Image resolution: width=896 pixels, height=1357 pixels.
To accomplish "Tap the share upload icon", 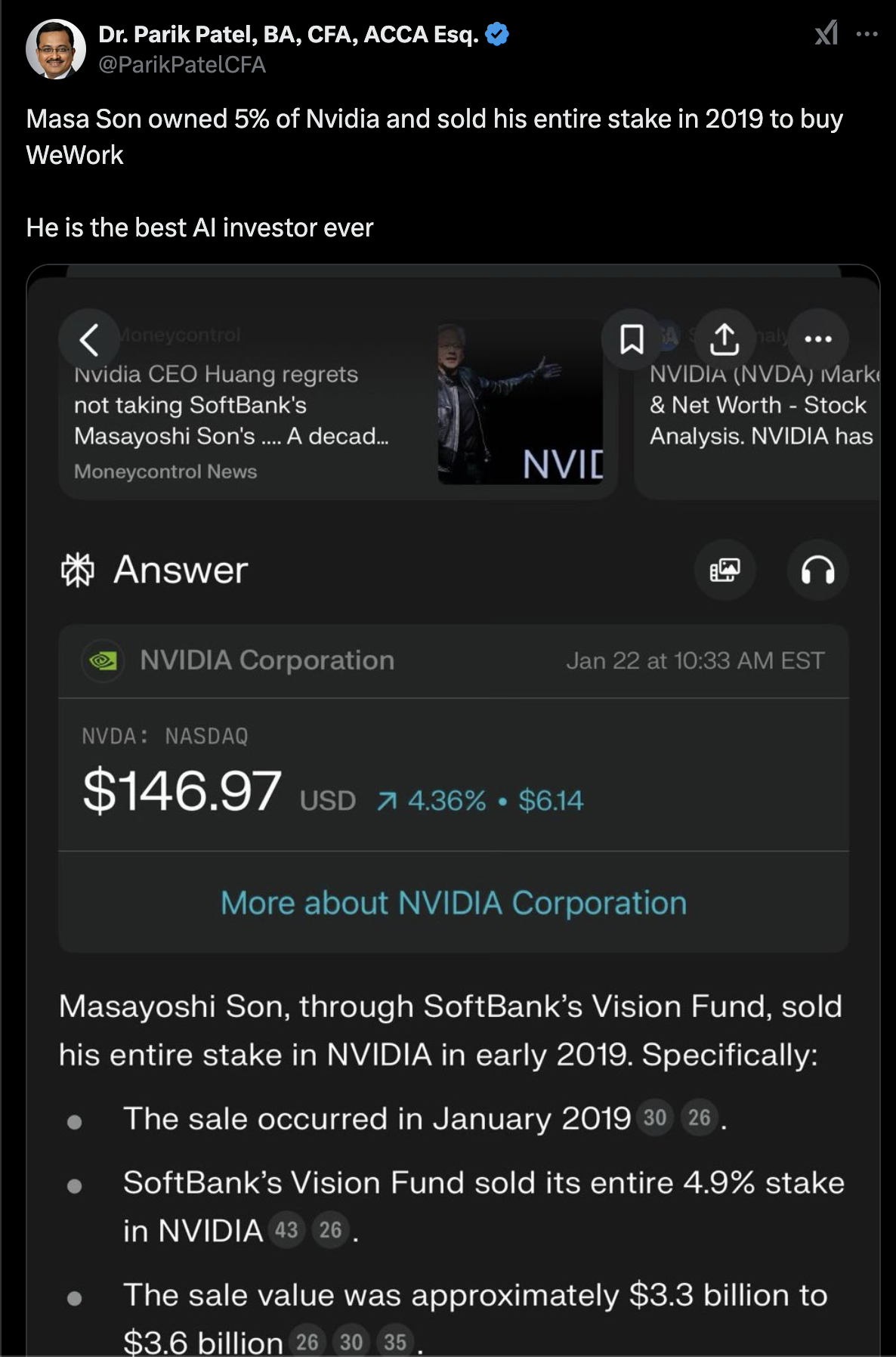I will [725, 339].
